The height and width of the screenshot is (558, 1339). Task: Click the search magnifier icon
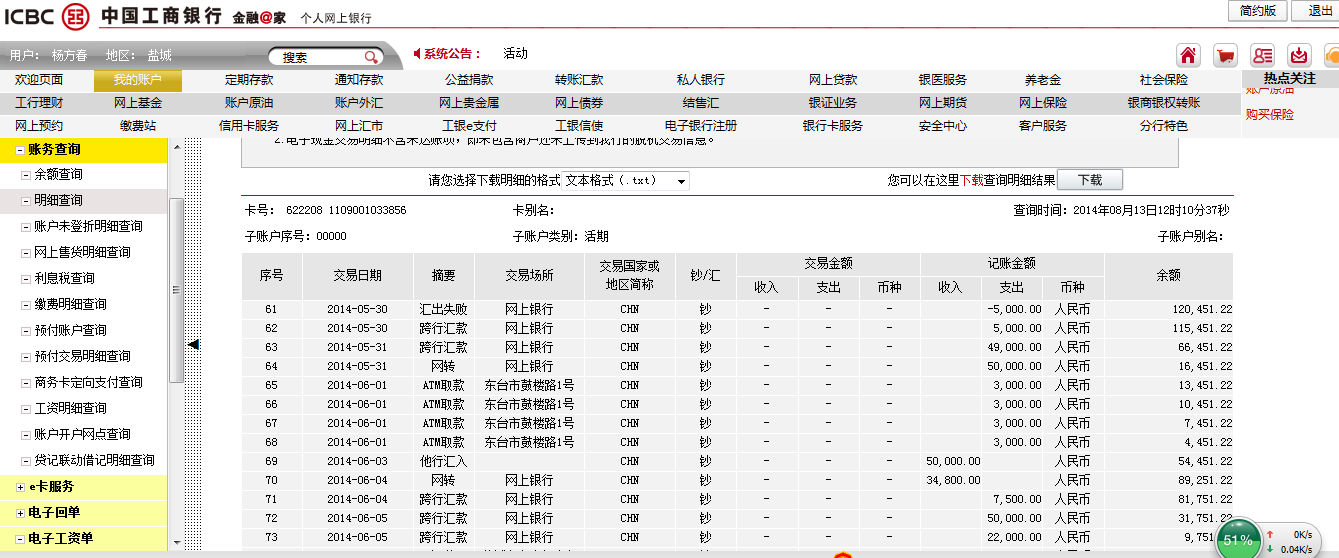pos(371,57)
